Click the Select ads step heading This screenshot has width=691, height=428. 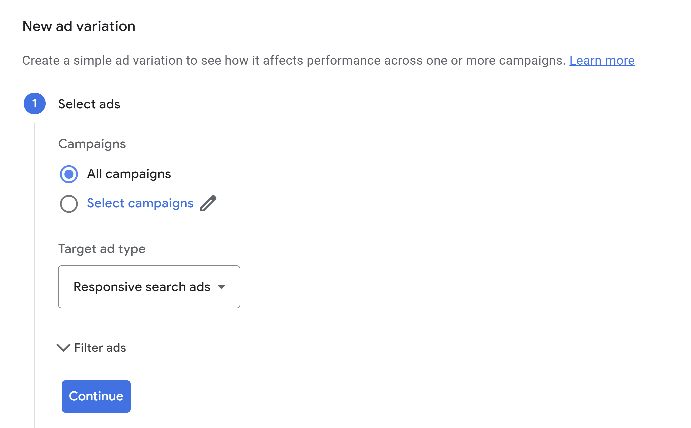click(x=89, y=104)
